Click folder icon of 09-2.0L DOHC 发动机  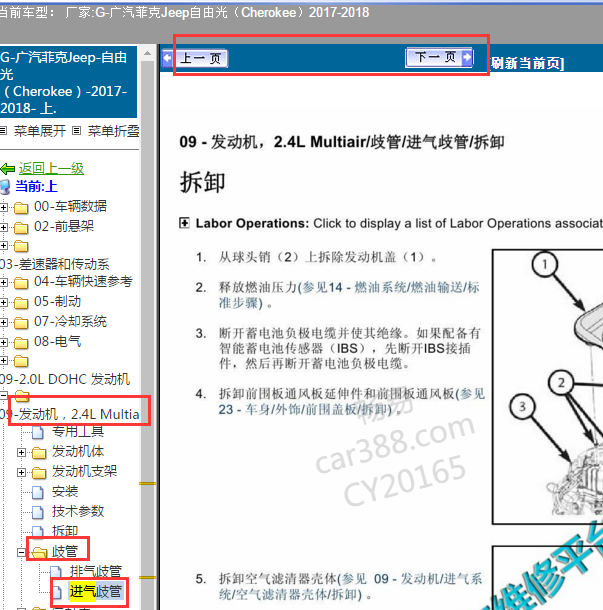tap(21, 361)
